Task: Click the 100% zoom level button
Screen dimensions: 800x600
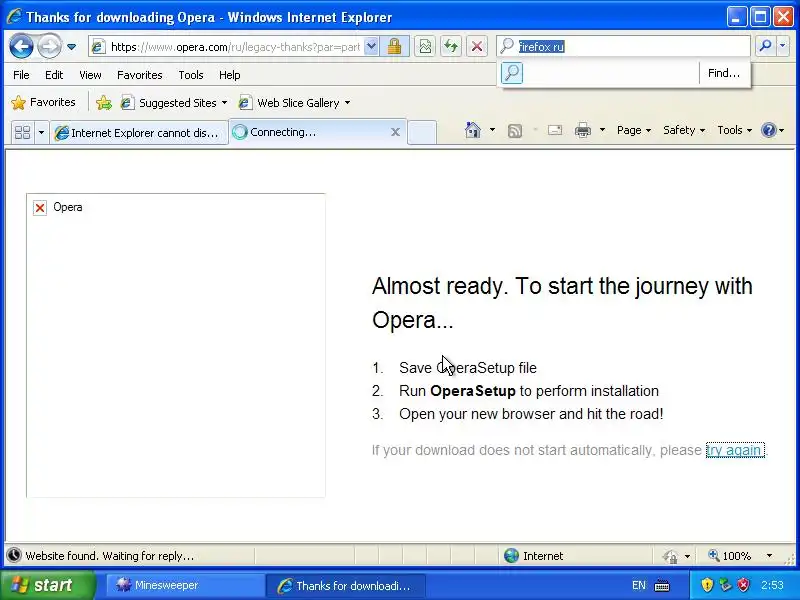Action: [x=730, y=556]
